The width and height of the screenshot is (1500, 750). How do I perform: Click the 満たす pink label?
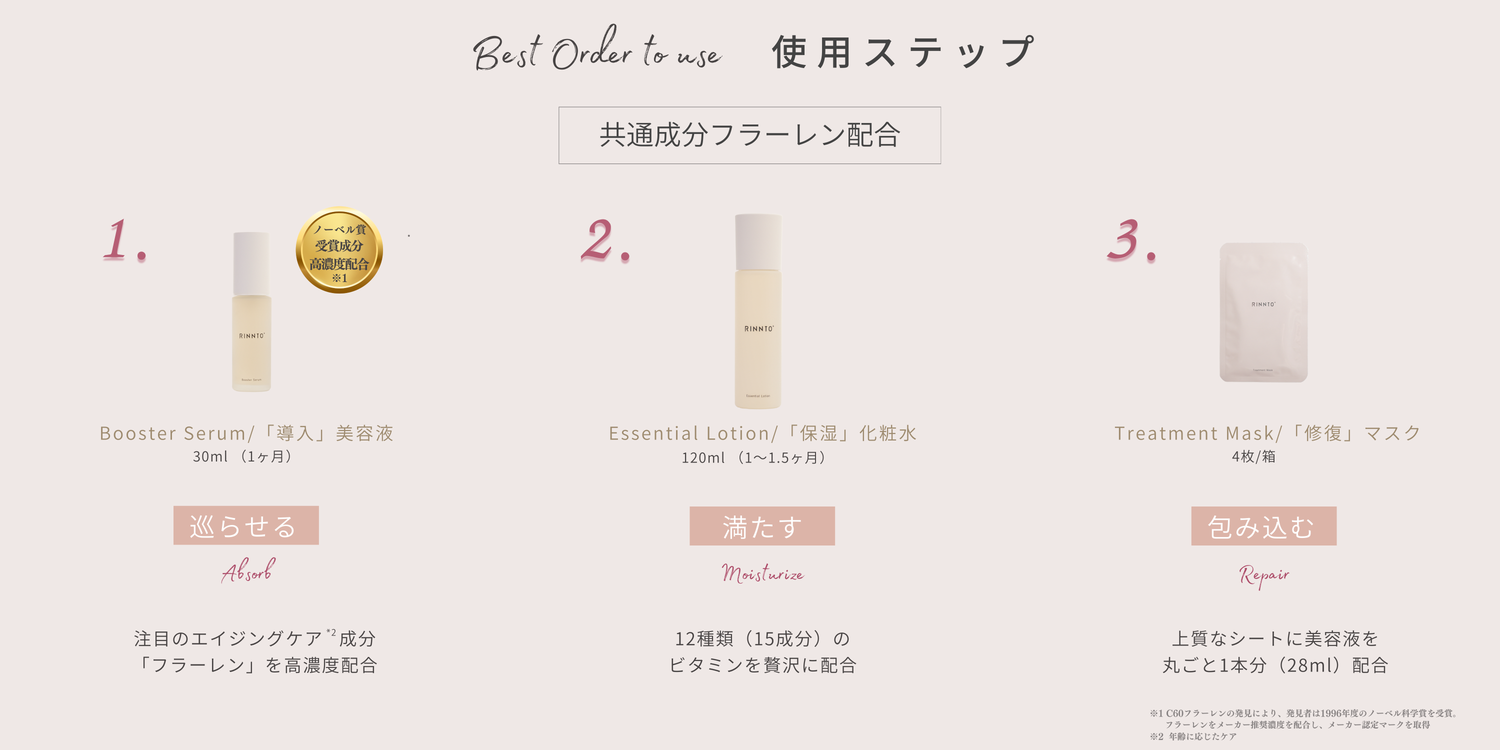click(x=762, y=526)
